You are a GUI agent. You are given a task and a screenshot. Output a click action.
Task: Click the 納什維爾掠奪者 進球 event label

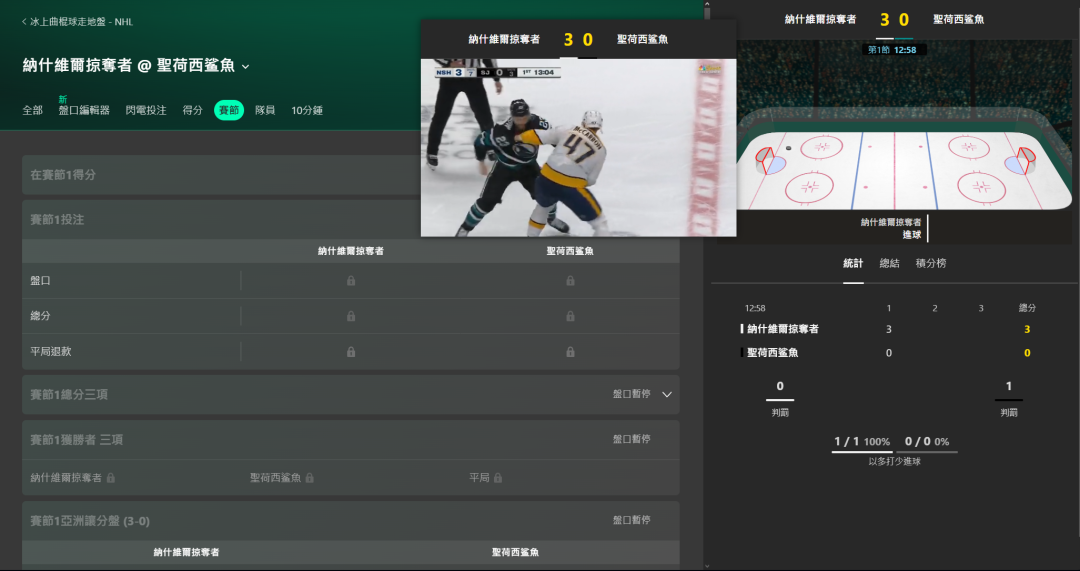891,229
